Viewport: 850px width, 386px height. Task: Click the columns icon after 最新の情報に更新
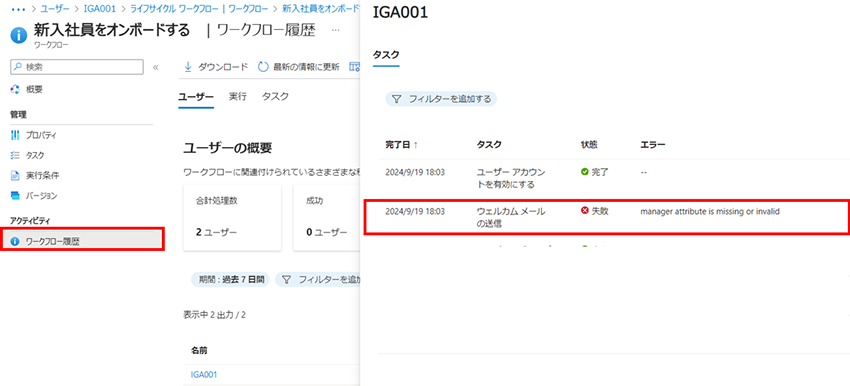point(355,67)
